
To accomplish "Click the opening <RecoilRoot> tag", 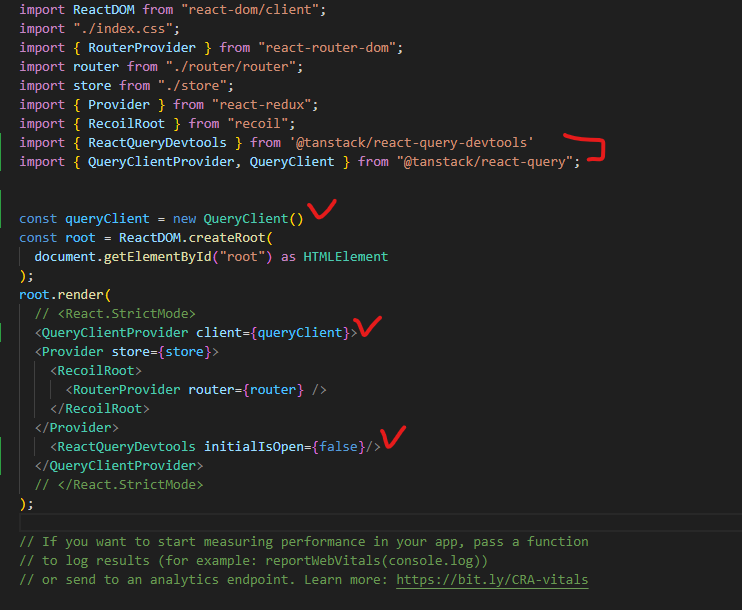I will click(x=96, y=371).
